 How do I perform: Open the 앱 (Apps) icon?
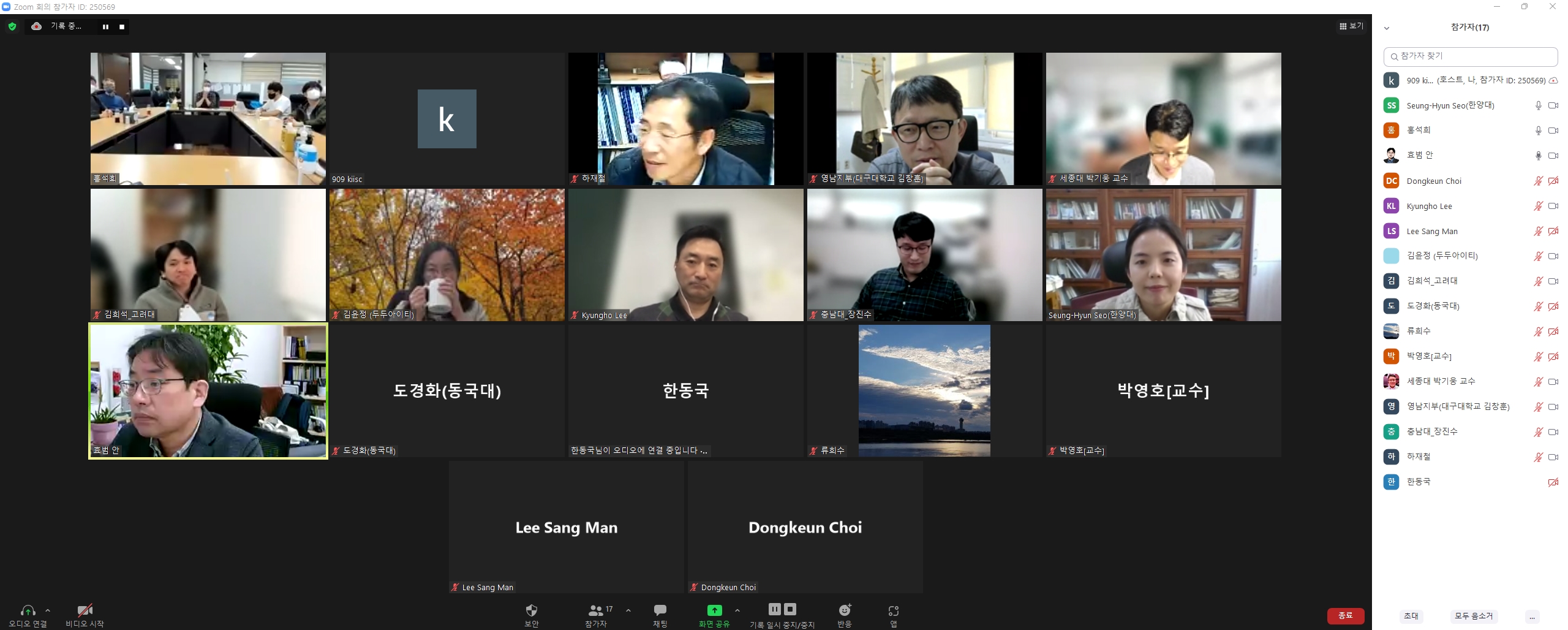[893, 611]
